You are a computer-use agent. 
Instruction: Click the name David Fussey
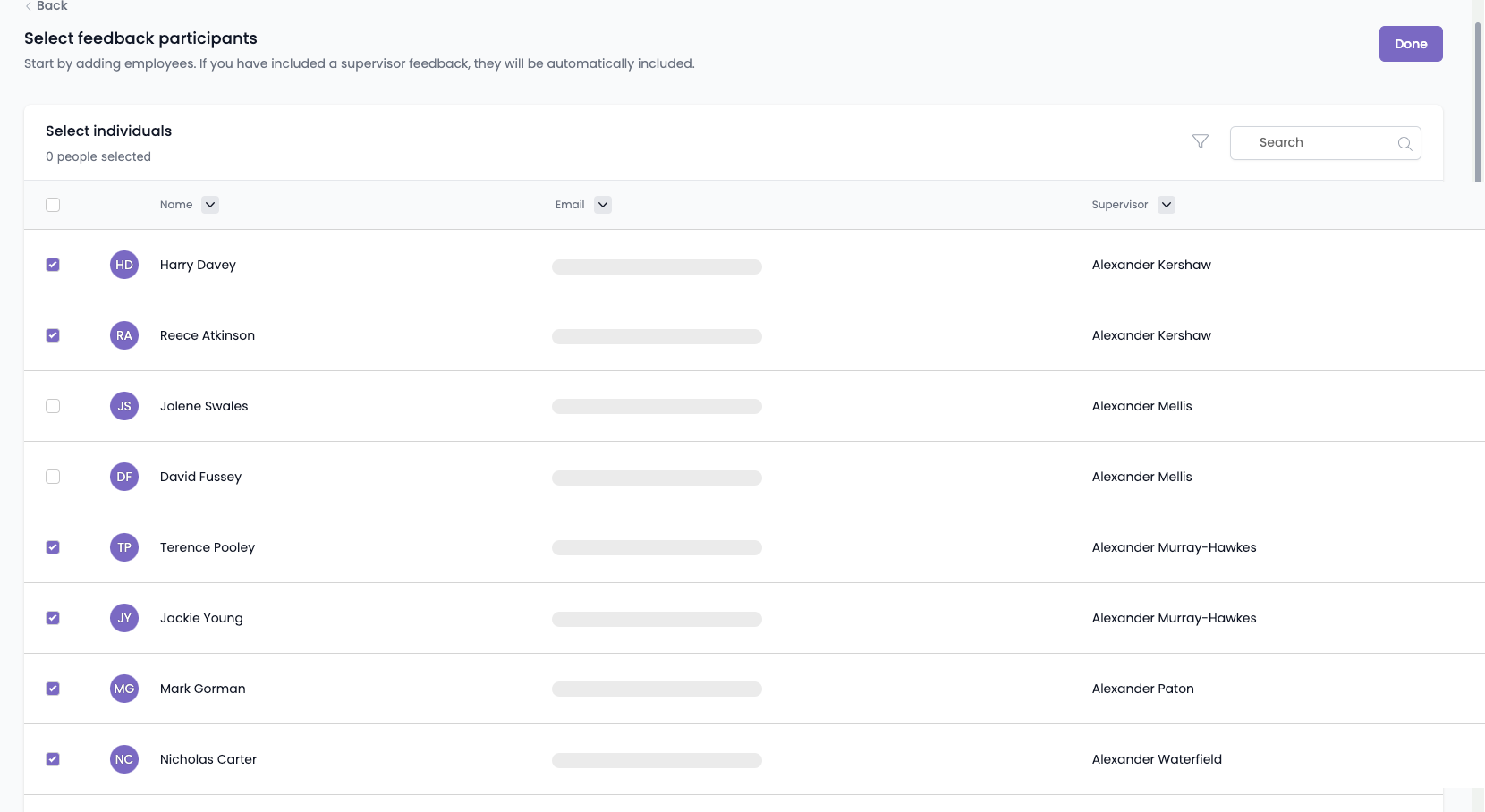[x=200, y=477]
